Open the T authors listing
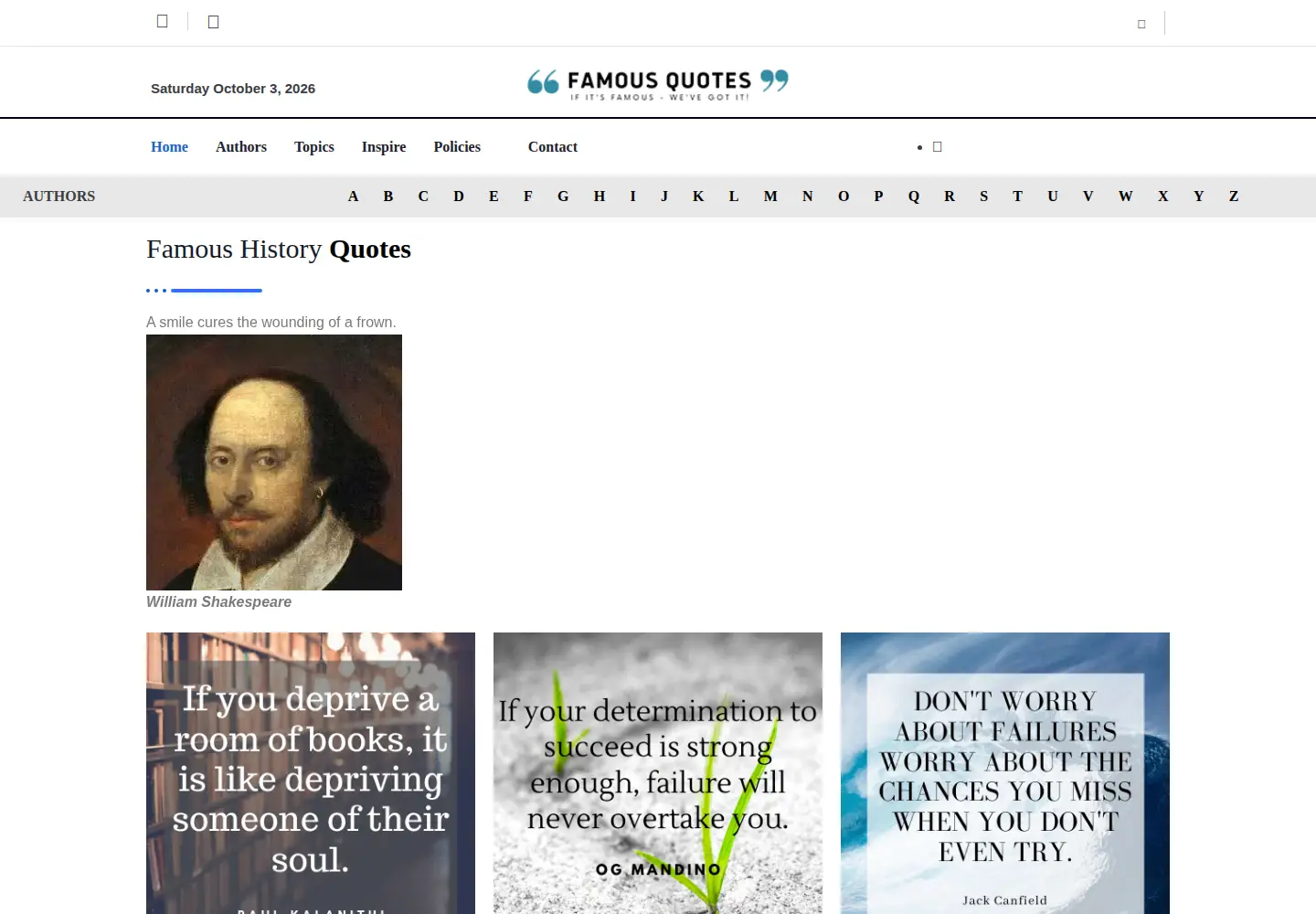 click(x=1017, y=197)
